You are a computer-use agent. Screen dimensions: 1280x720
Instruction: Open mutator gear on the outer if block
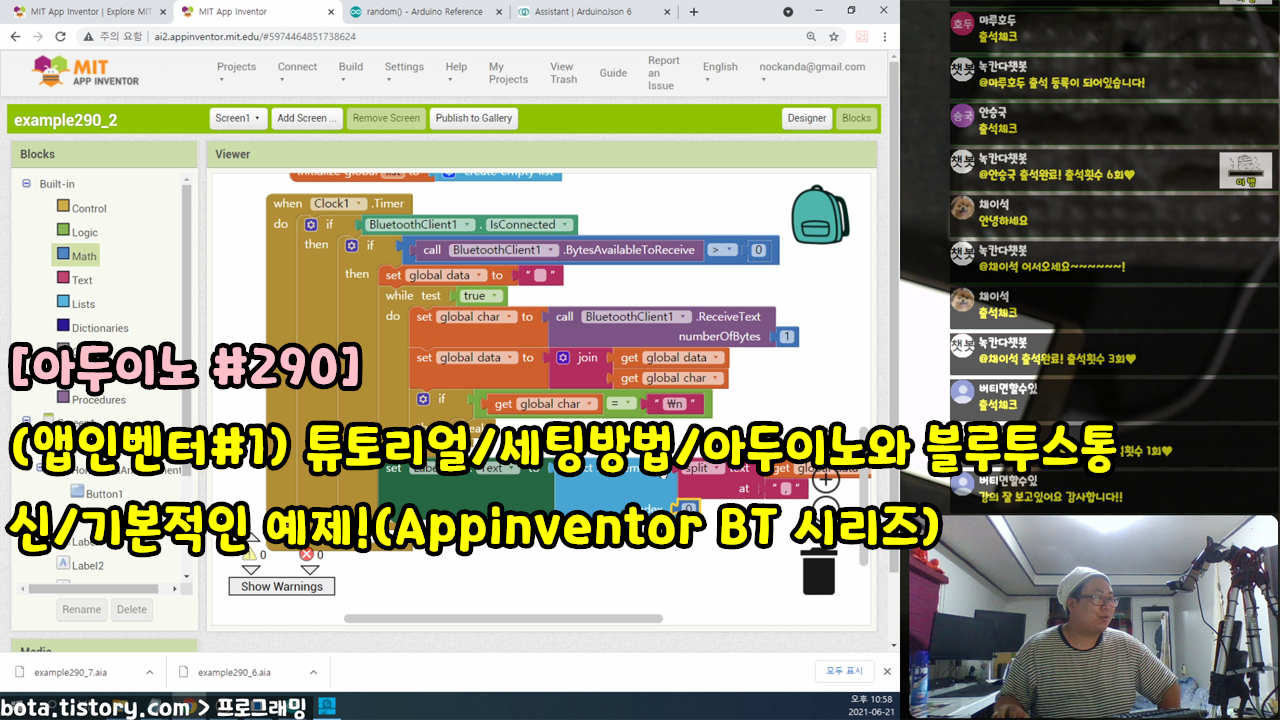311,225
